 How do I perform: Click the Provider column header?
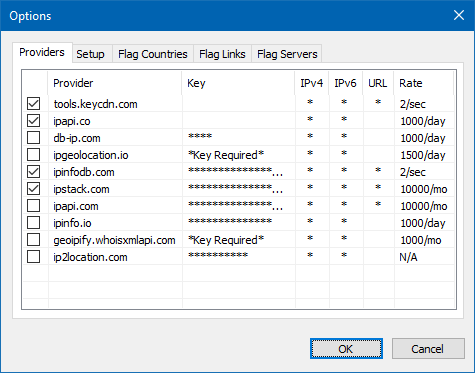(x=115, y=83)
